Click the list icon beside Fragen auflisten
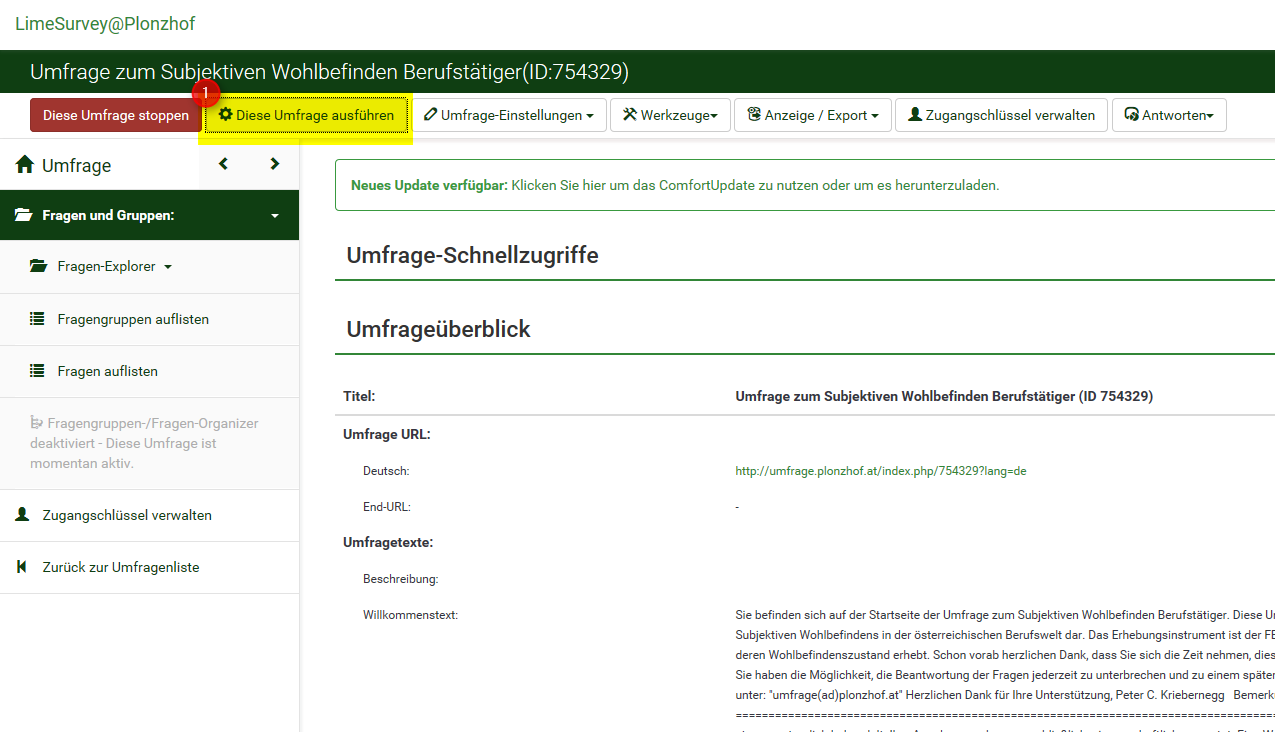Screen dimensions: 1275x732 click(38, 371)
